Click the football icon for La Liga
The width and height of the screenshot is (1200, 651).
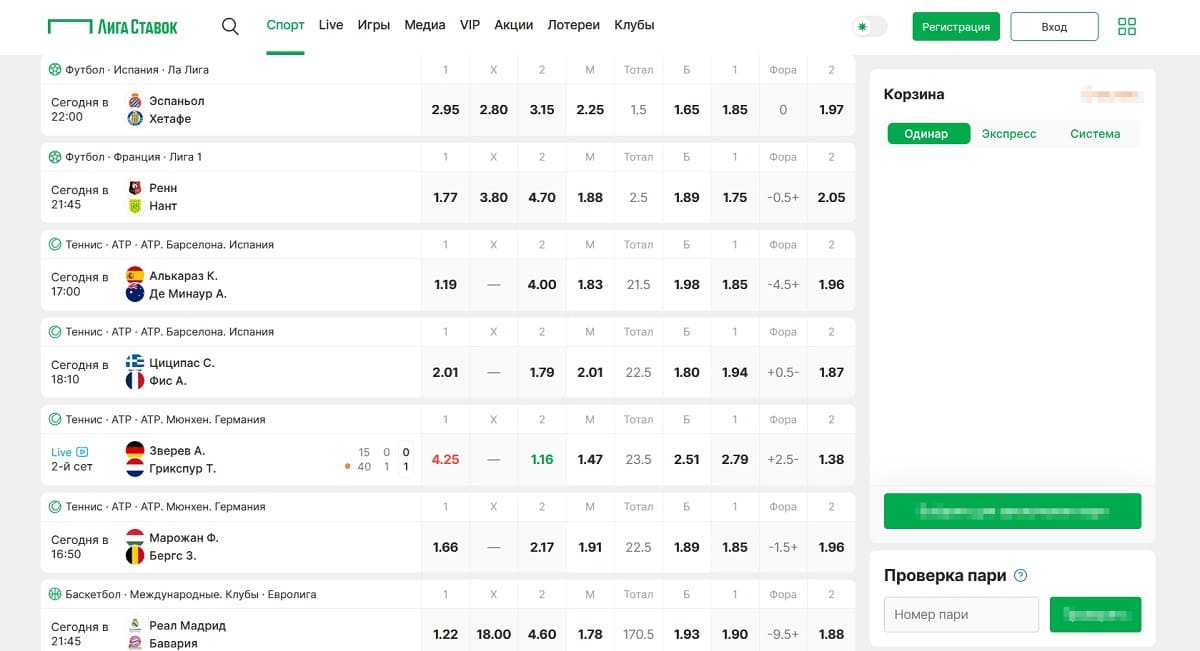point(55,70)
